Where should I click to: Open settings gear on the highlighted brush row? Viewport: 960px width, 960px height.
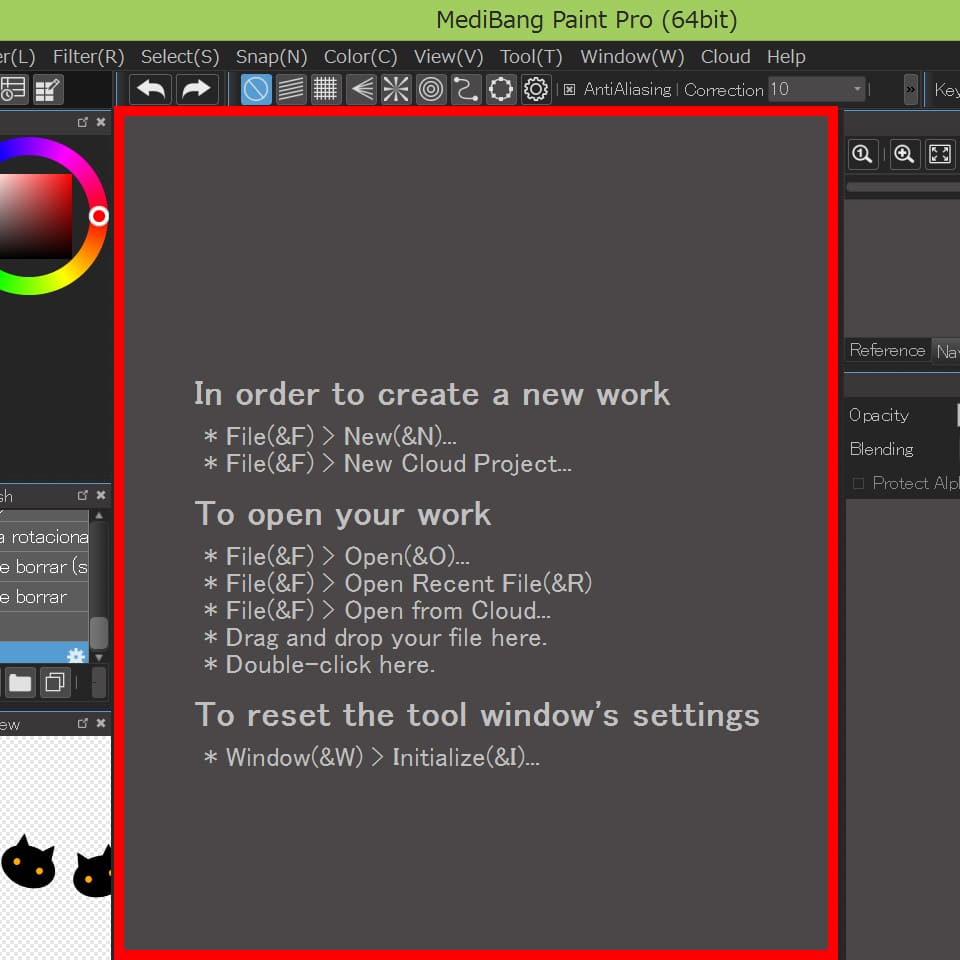[x=76, y=656]
